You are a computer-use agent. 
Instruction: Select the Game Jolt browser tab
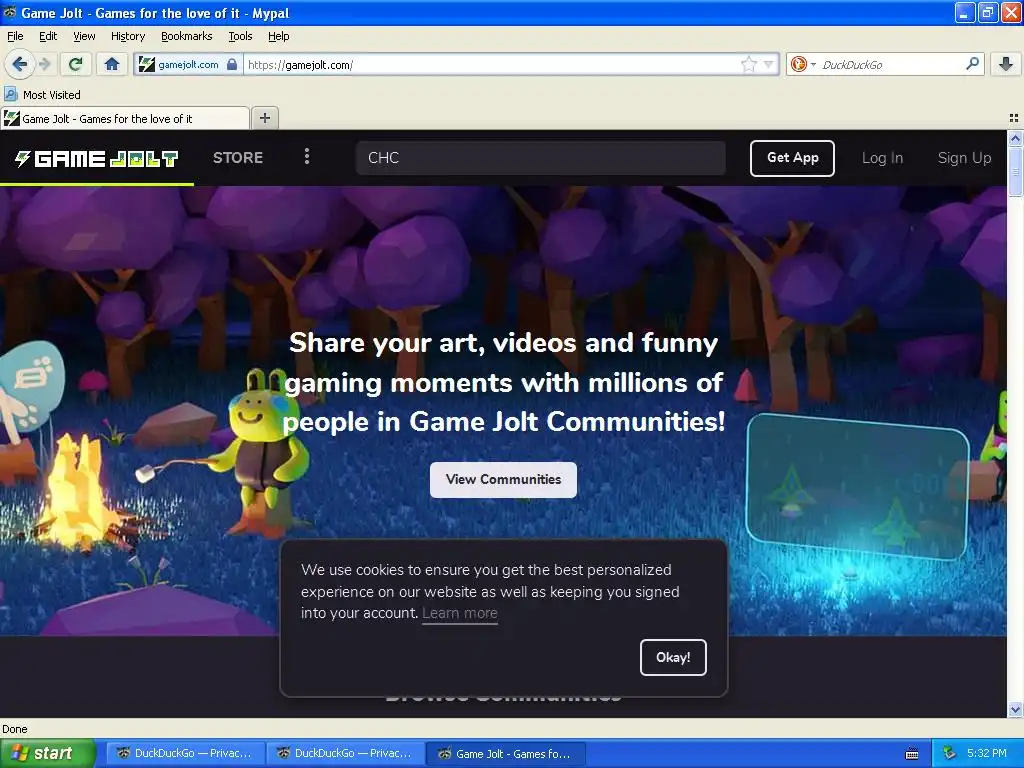(x=125, y=118)
